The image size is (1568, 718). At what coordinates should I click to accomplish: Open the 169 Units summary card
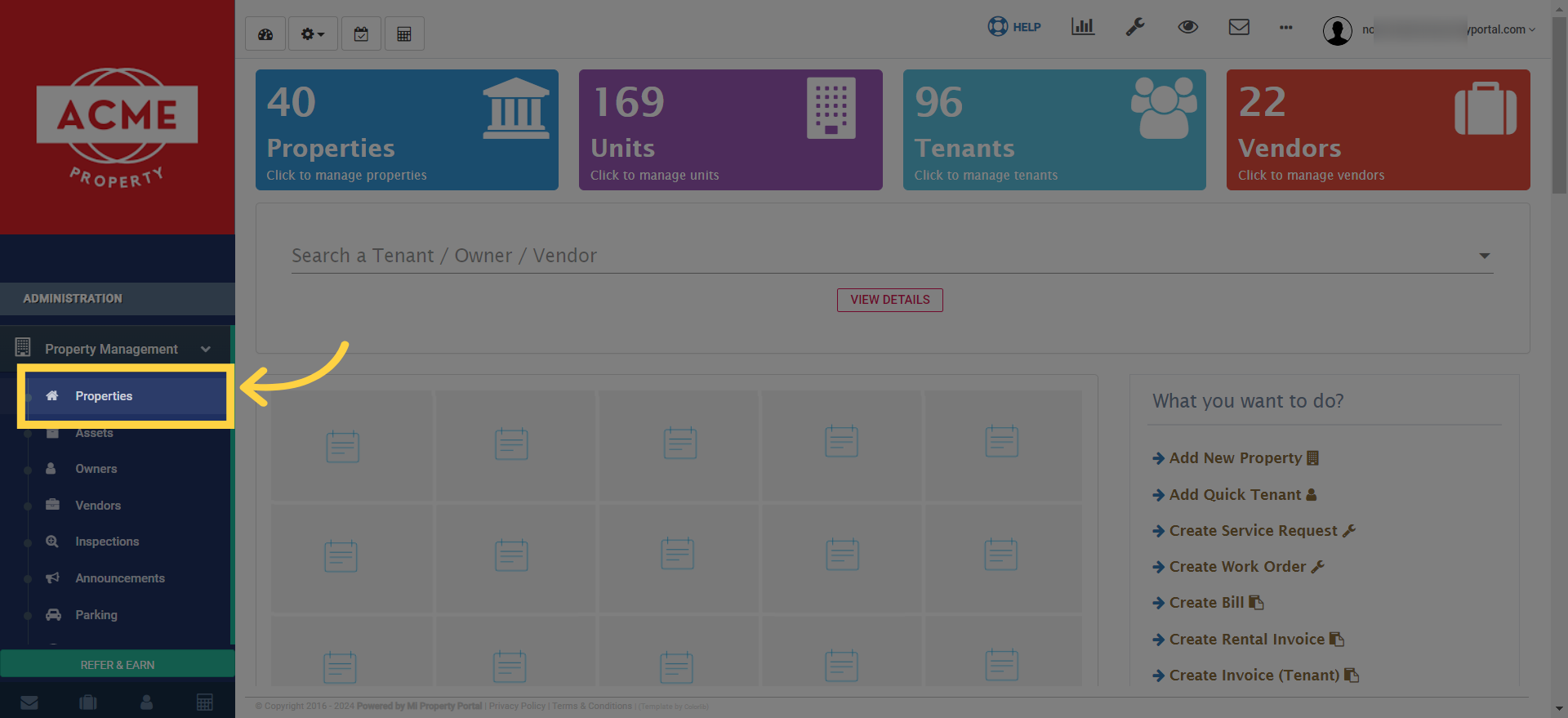[731, 130]
